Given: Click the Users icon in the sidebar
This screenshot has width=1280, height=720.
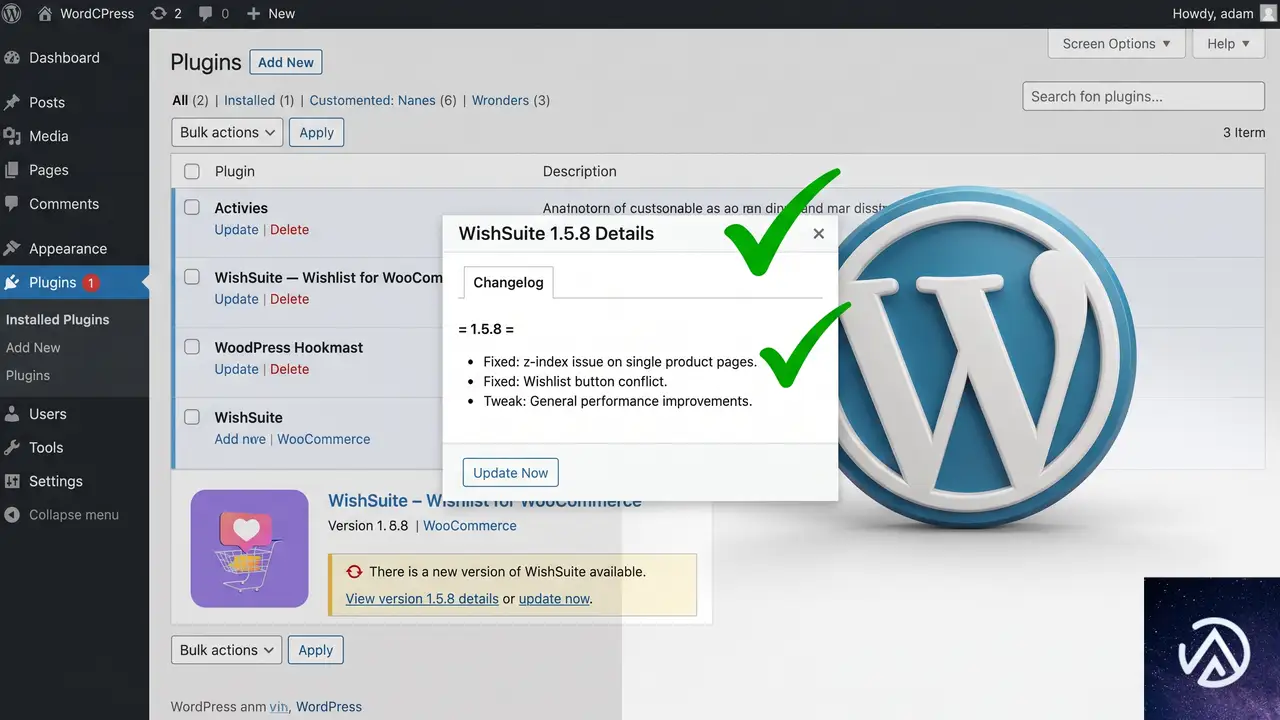Looking at the screenshot, I should click(x=12, y=414).
